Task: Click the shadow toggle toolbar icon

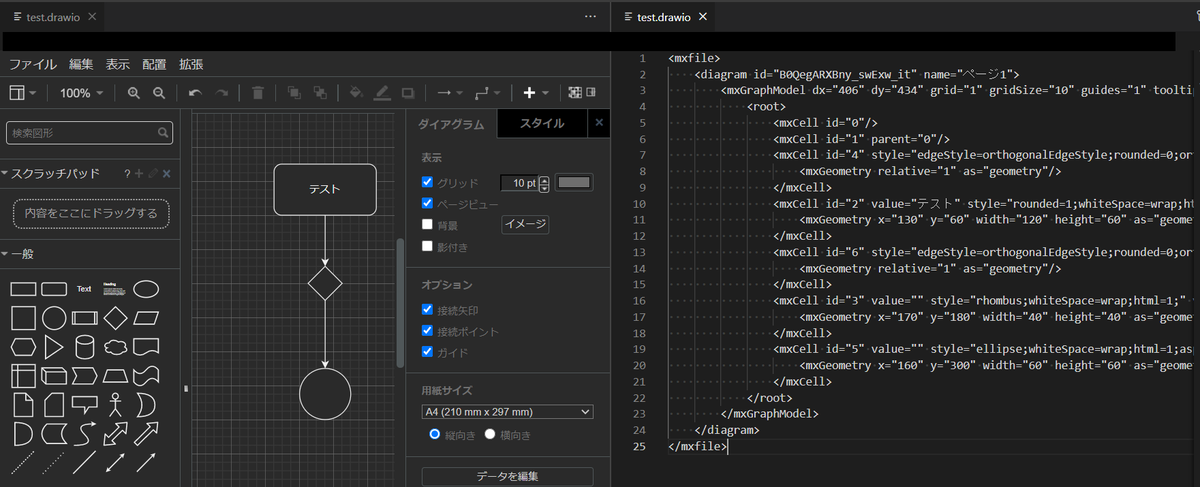Action: coord(408,93)
